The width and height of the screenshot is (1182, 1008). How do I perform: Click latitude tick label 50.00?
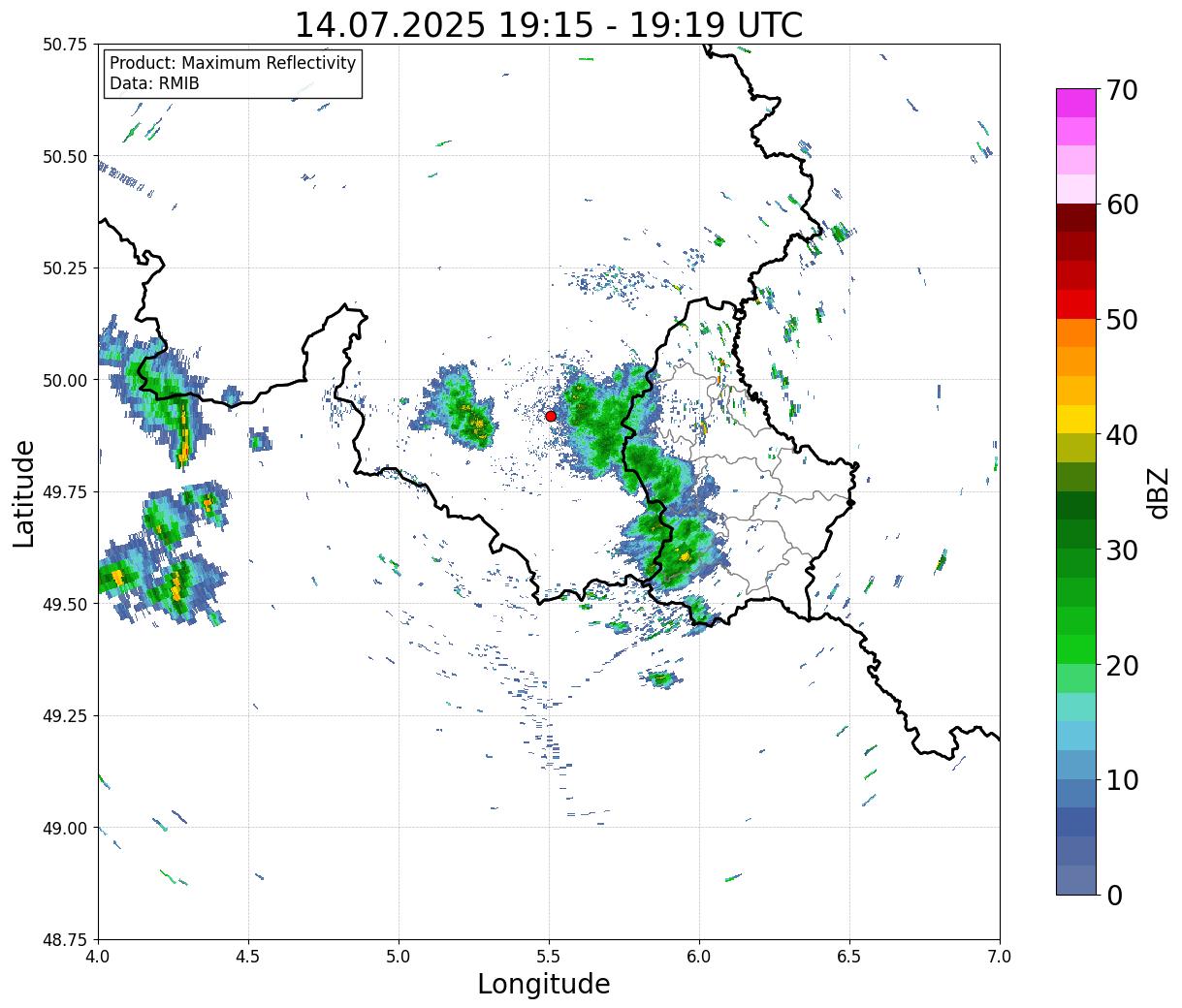65,380
